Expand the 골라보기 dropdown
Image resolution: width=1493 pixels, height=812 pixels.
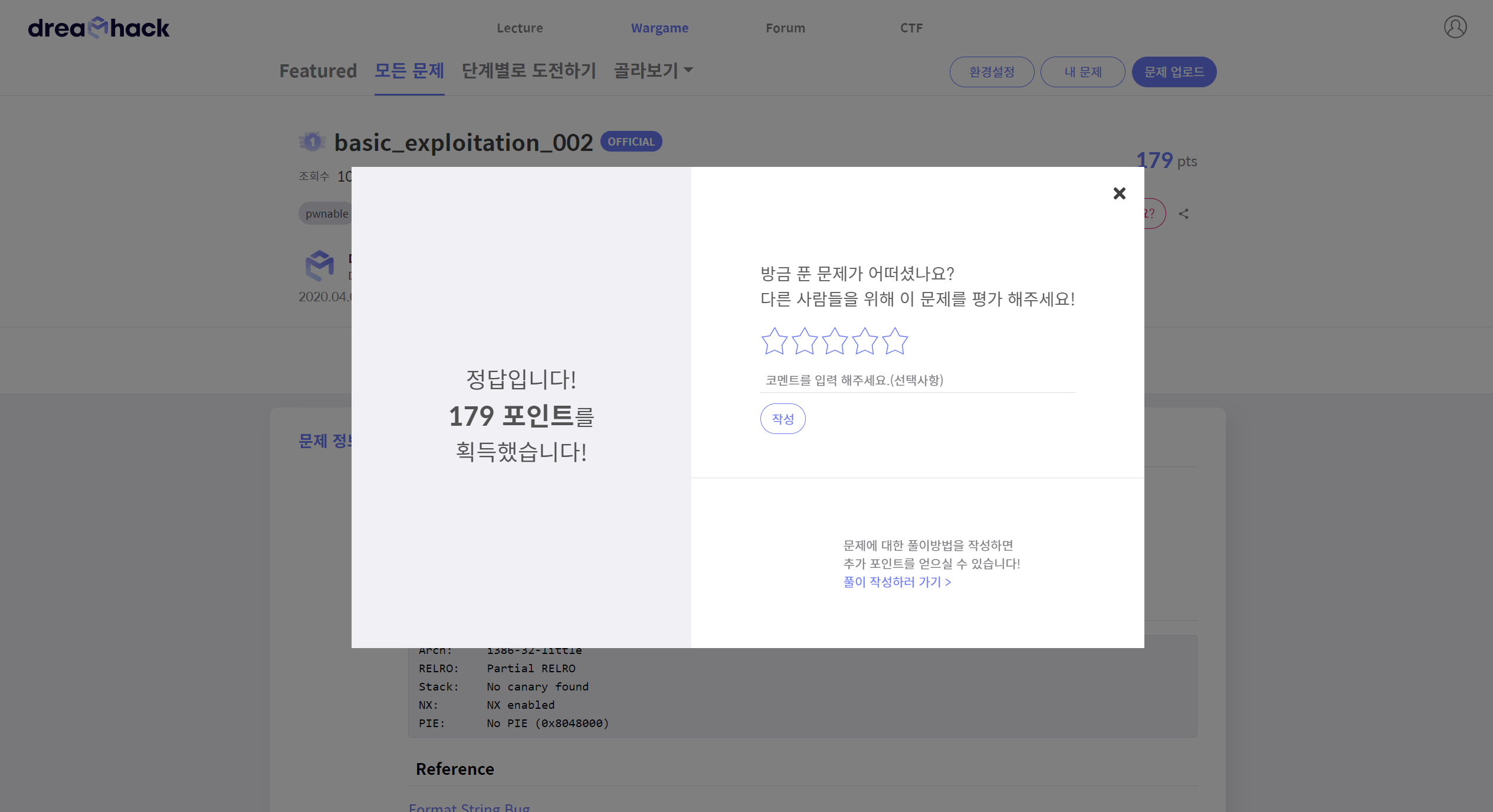[x=653, y=71]
